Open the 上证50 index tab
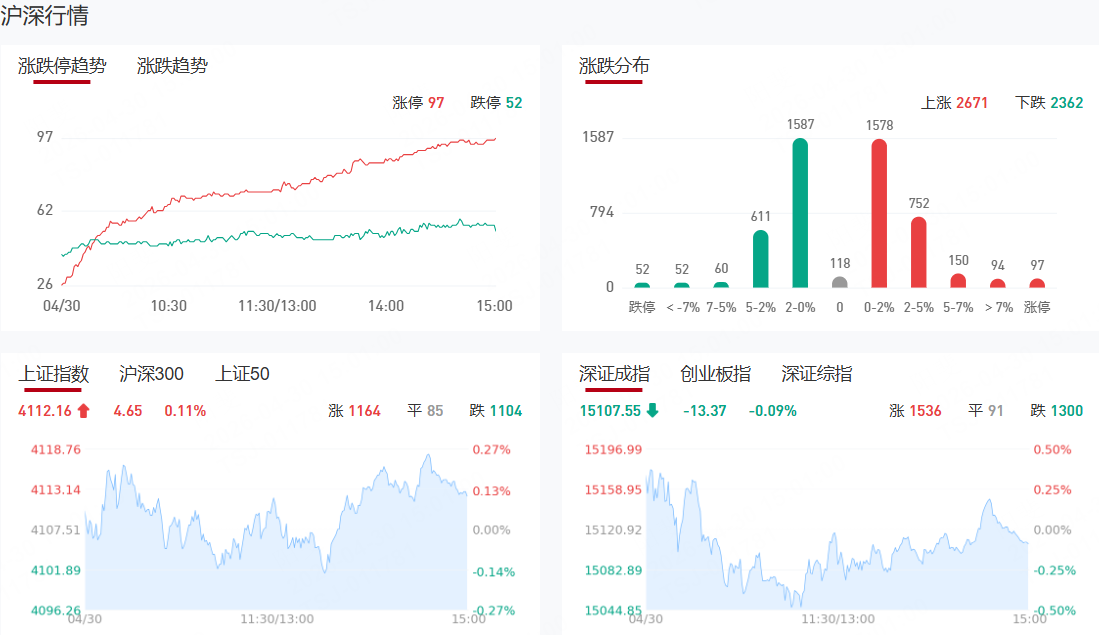The width and height of the screenshot is (1099, 635). [242, 374]
